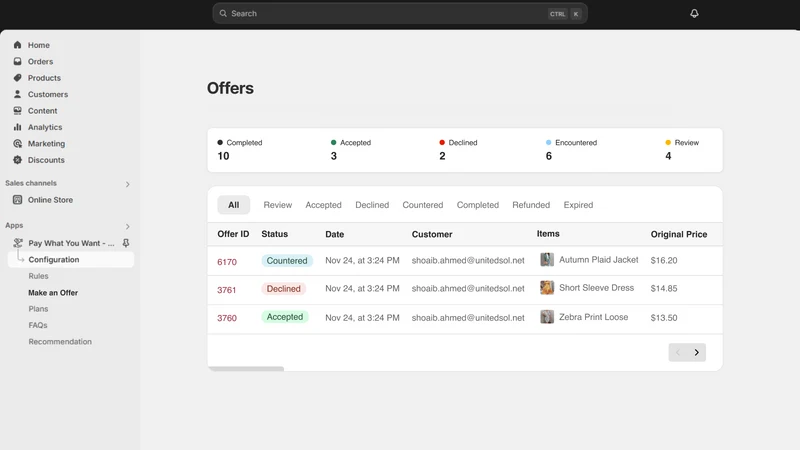Screen dimensions: 800x450
Task: Open declined offer 3761
Action: [227, 290]
